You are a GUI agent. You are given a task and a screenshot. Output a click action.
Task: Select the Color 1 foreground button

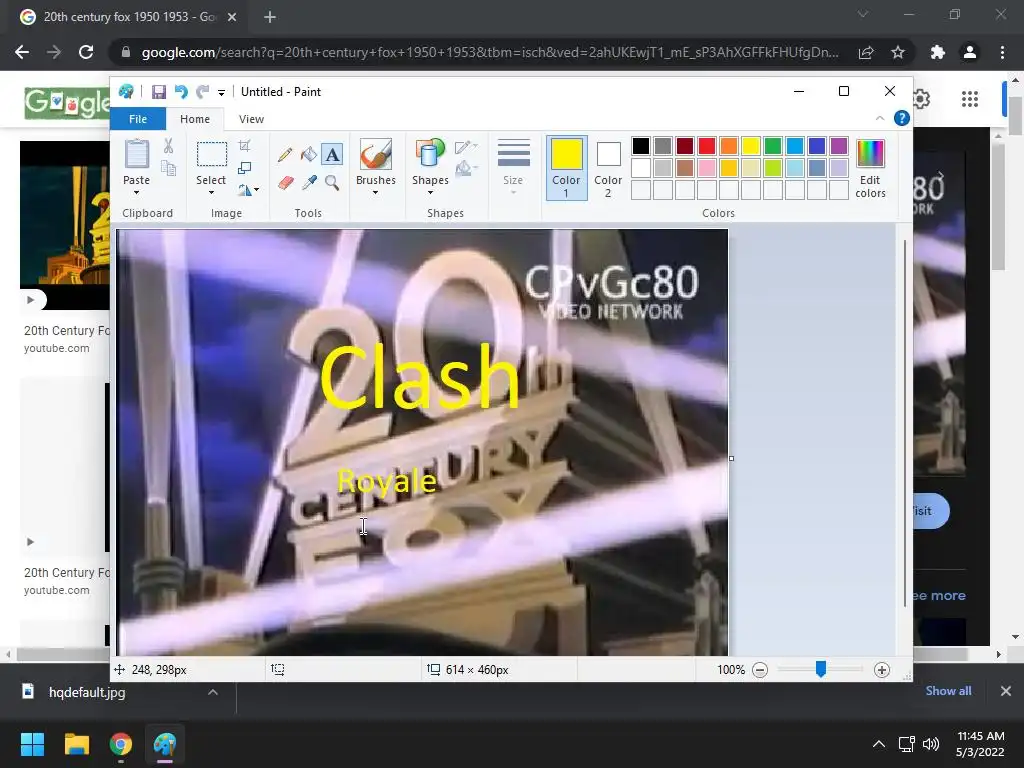point(566,168)
